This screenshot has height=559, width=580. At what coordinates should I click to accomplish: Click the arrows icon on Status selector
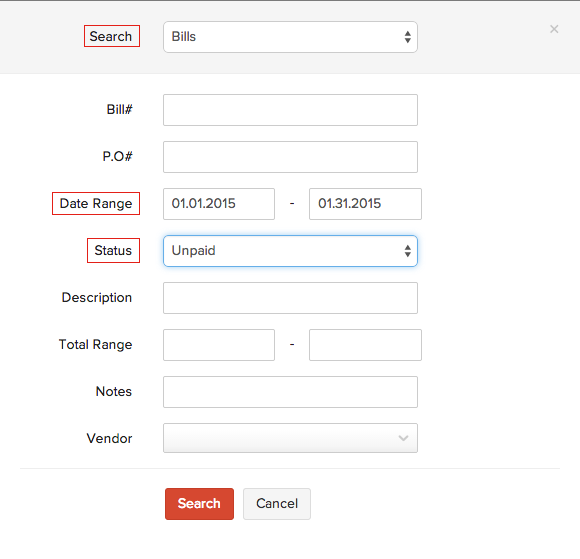pyautogui.click(x=407, y=251)
